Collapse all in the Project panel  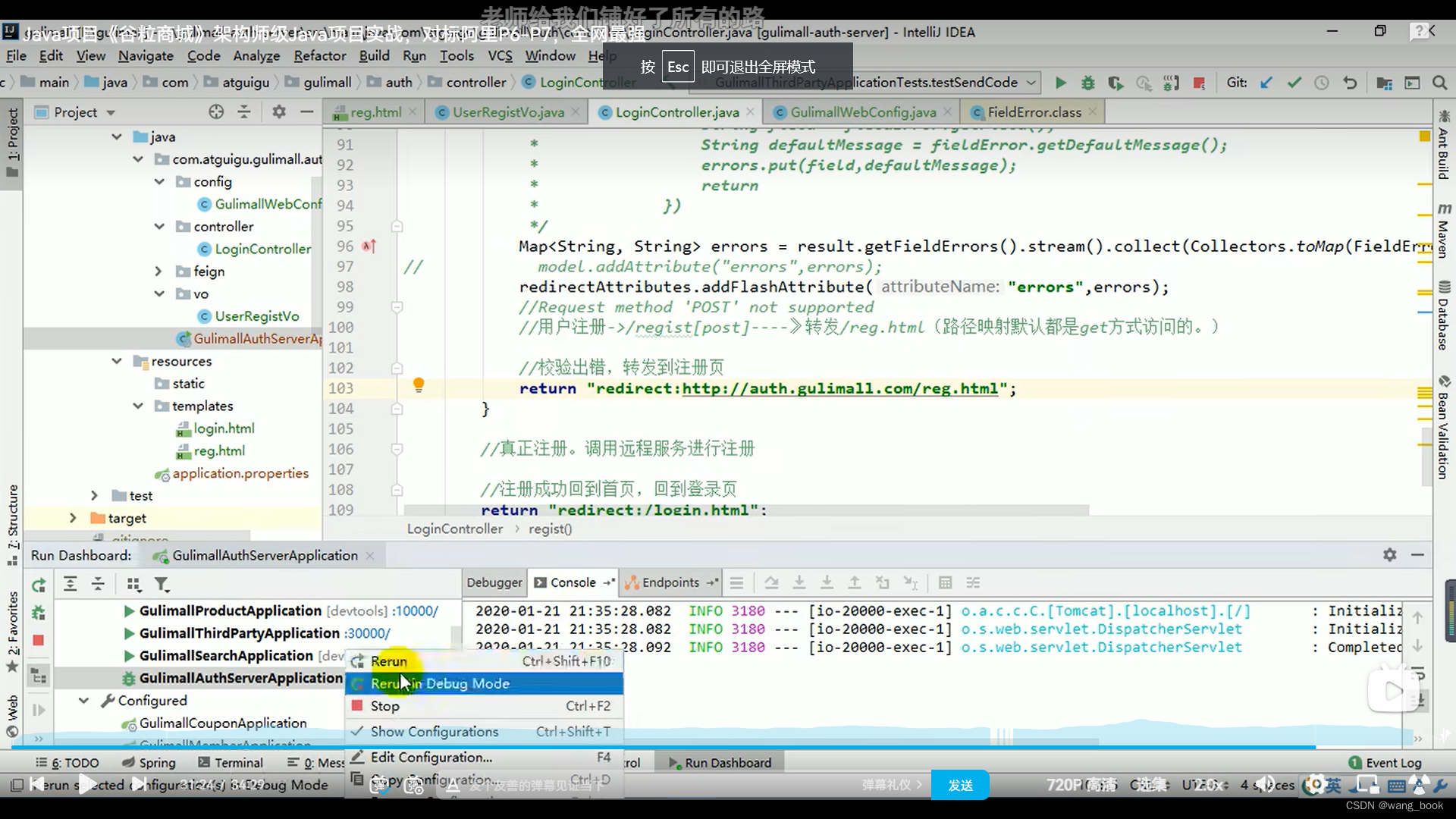(x=244, y=112)
